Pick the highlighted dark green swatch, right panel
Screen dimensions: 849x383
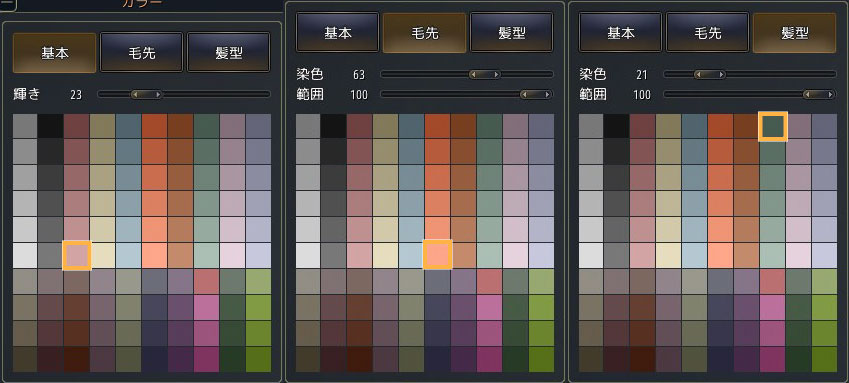pyautogui.click(x=773, y=126)
